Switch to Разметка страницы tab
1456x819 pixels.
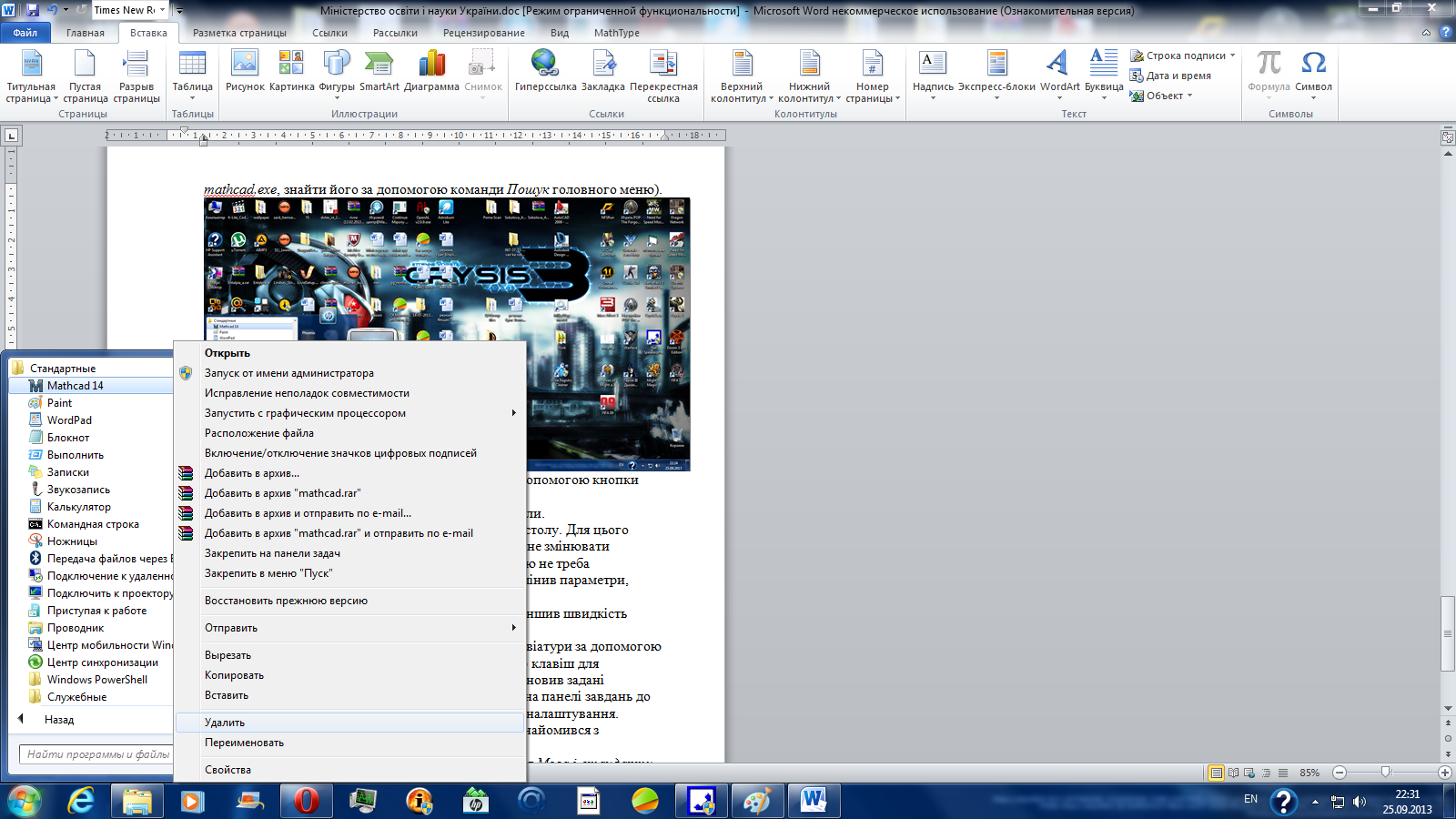coord(239,33)
